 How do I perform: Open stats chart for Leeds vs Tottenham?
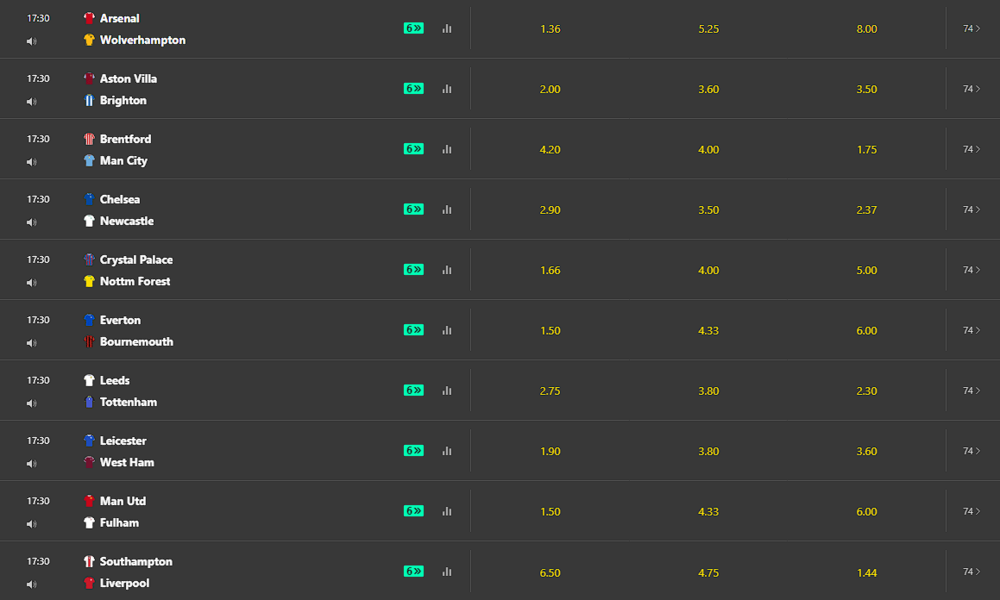point(447,390)
